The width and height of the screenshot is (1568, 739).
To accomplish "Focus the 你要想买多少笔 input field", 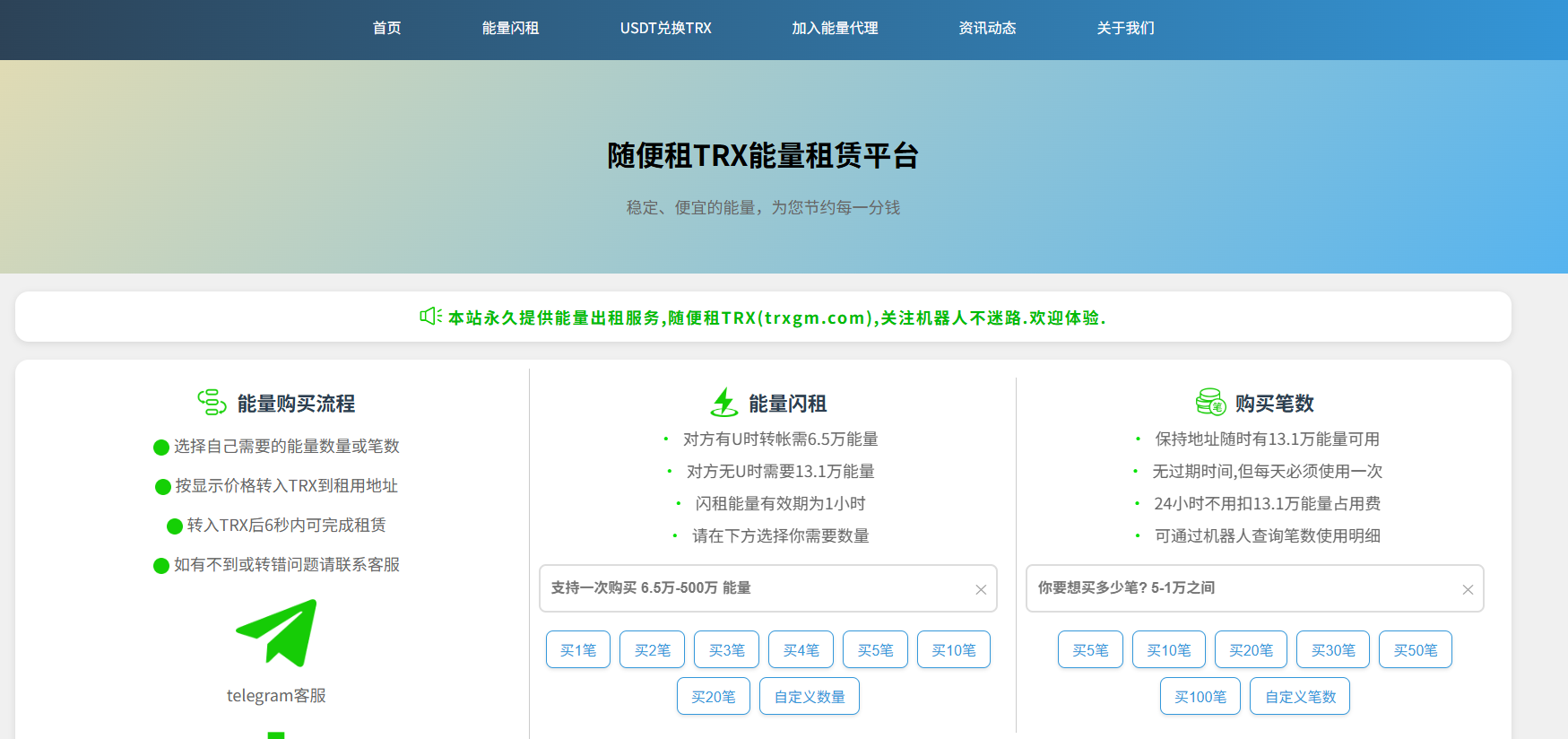I will pos(1254,588).
